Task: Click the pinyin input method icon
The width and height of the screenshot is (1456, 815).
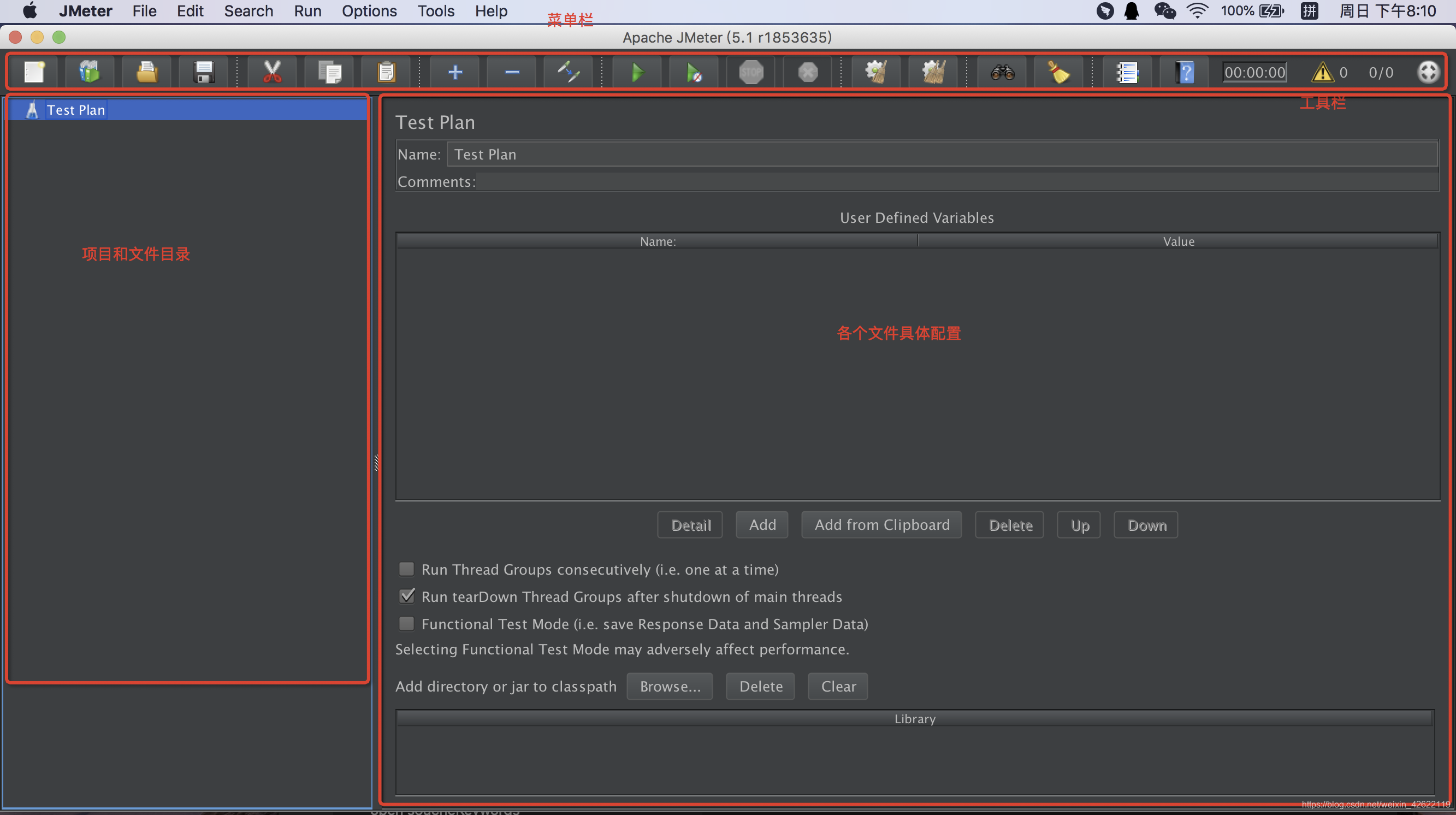Action: pyautogui.click(x=1310, y=11)
